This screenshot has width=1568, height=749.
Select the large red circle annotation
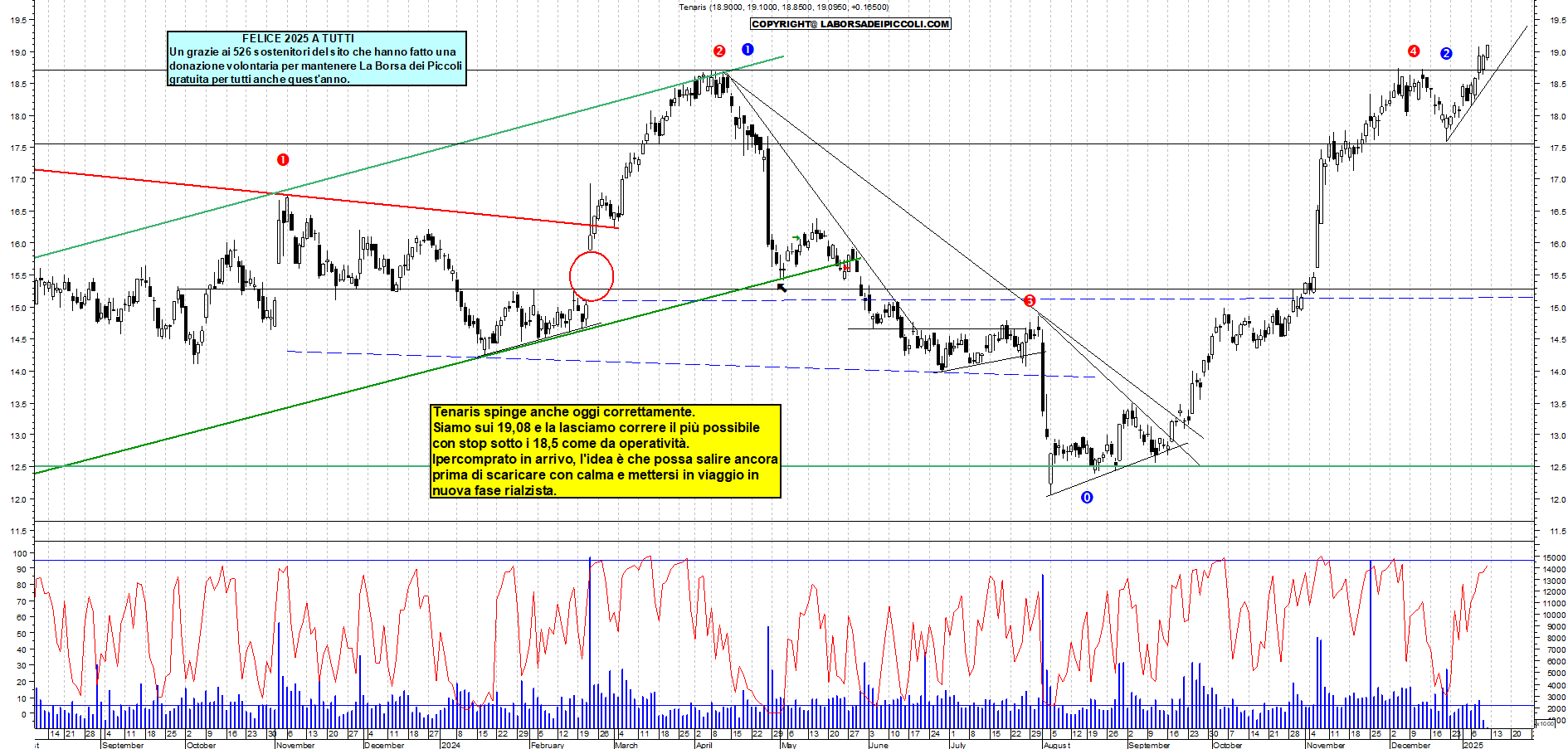592,276
